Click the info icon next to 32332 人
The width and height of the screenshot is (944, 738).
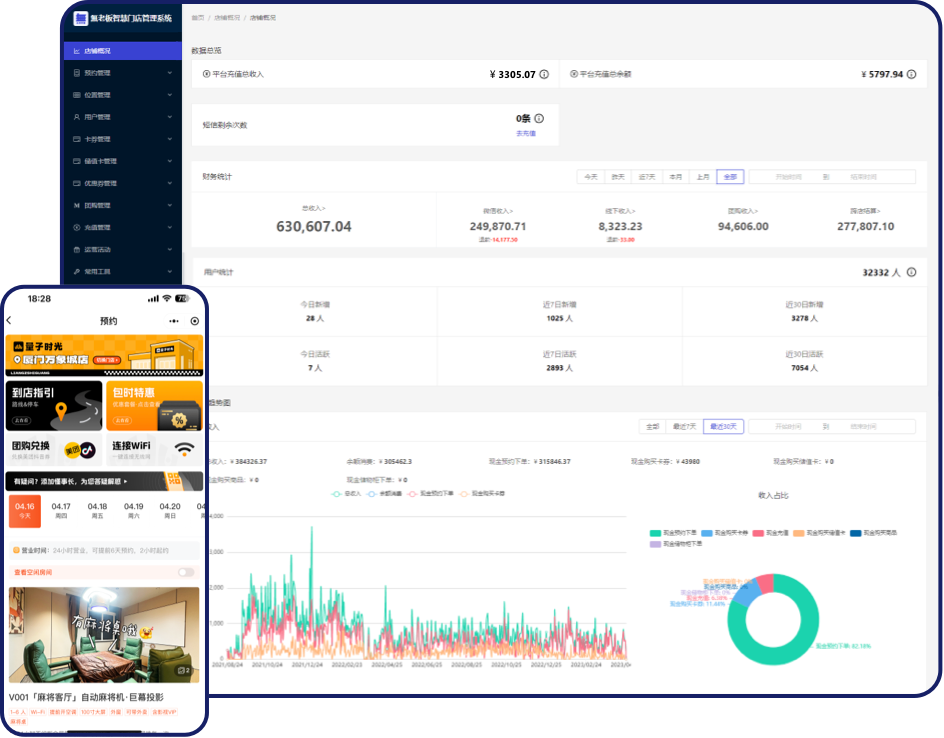[912, 272]
